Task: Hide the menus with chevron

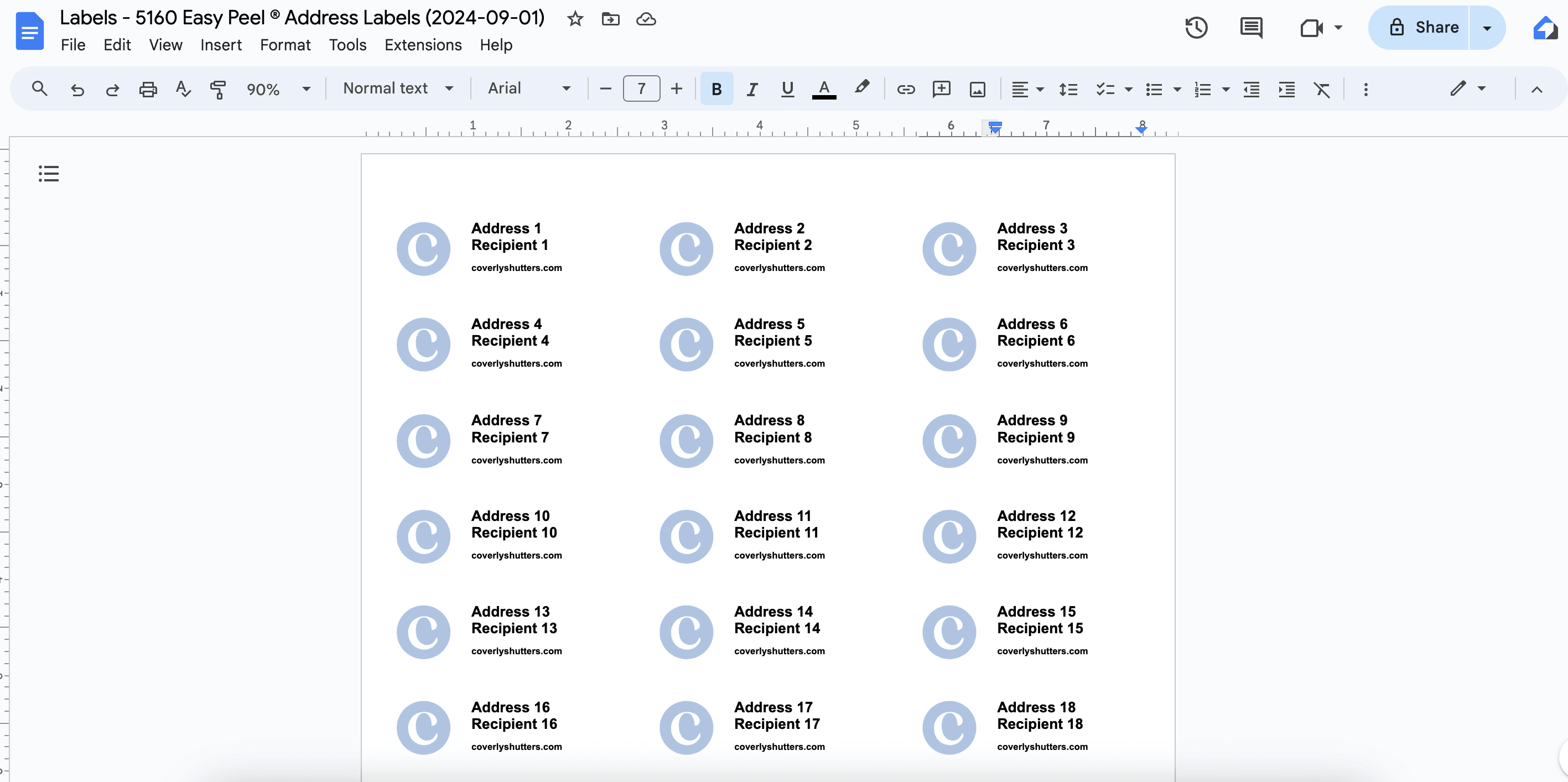Action: pos(1536,90)
